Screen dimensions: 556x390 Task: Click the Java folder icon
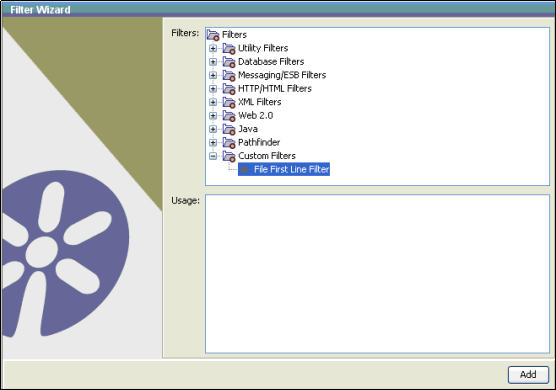[229, 129]
